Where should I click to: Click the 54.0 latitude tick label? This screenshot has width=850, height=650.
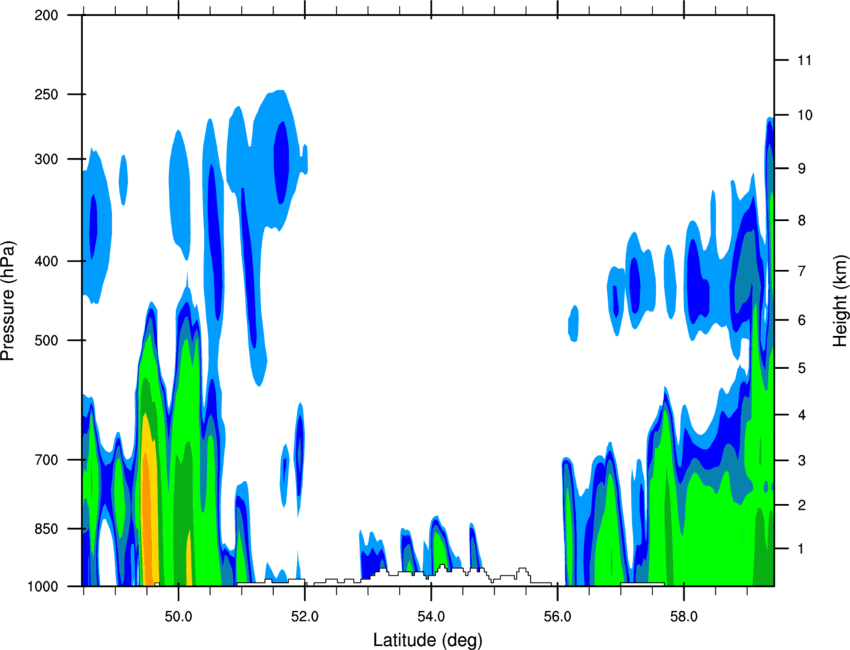(431, 617)
